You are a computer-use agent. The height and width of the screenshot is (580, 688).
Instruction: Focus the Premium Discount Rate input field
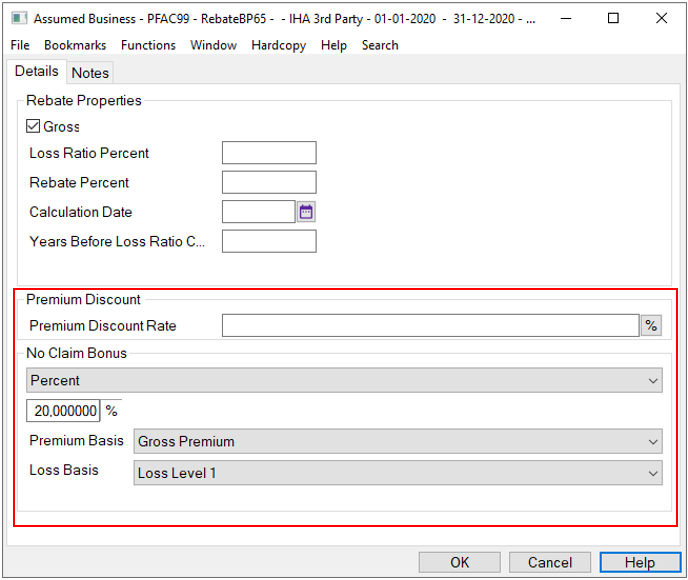430,326
